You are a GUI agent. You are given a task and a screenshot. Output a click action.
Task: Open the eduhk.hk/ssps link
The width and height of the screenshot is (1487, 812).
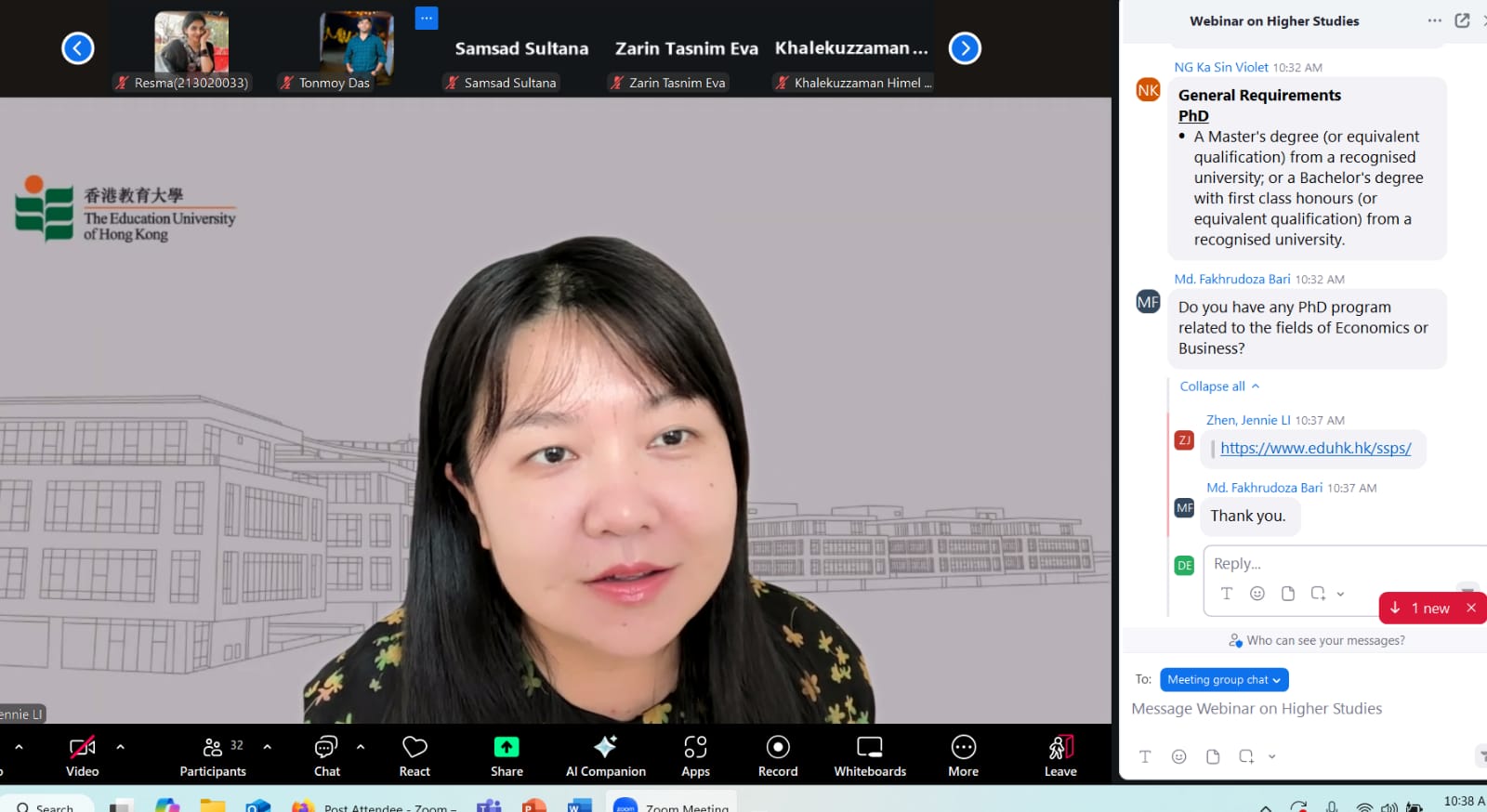(1315, 448)
